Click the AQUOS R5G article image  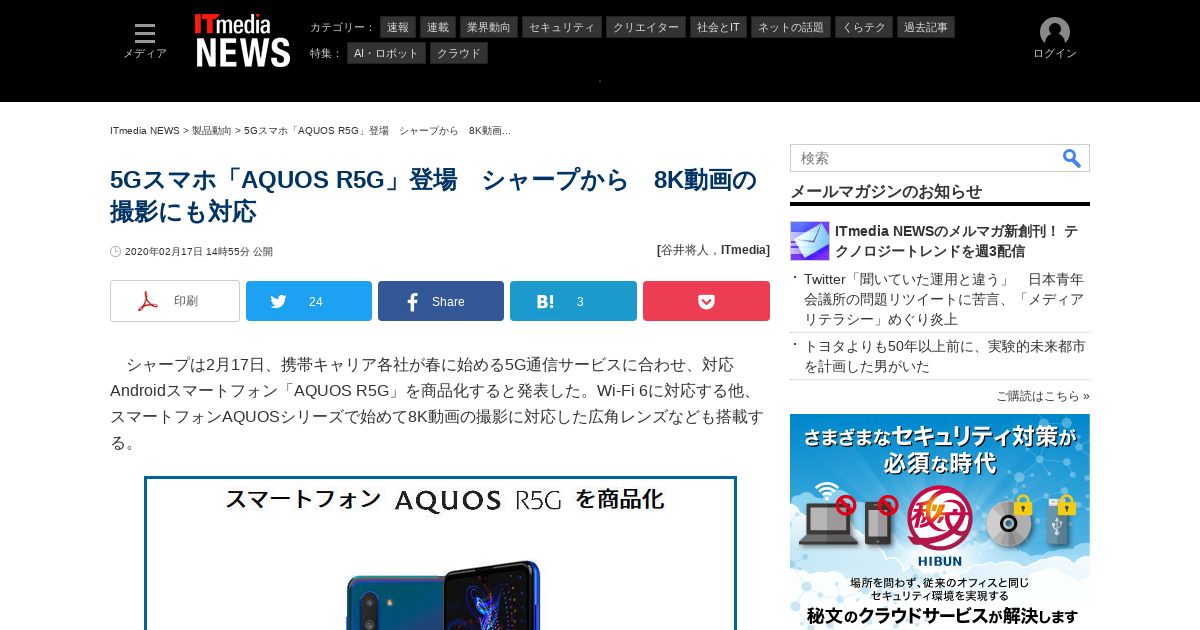point(440,553)
